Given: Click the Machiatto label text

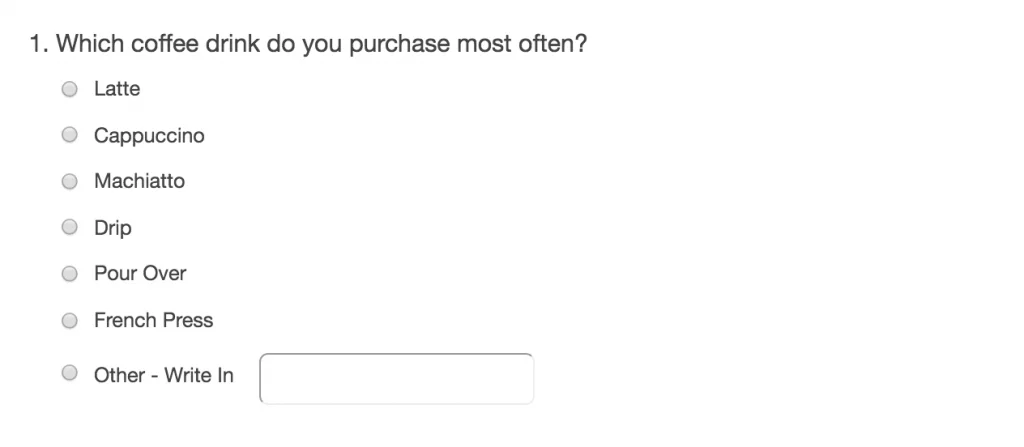Looking at the screenshot, I should click(139, 181).
